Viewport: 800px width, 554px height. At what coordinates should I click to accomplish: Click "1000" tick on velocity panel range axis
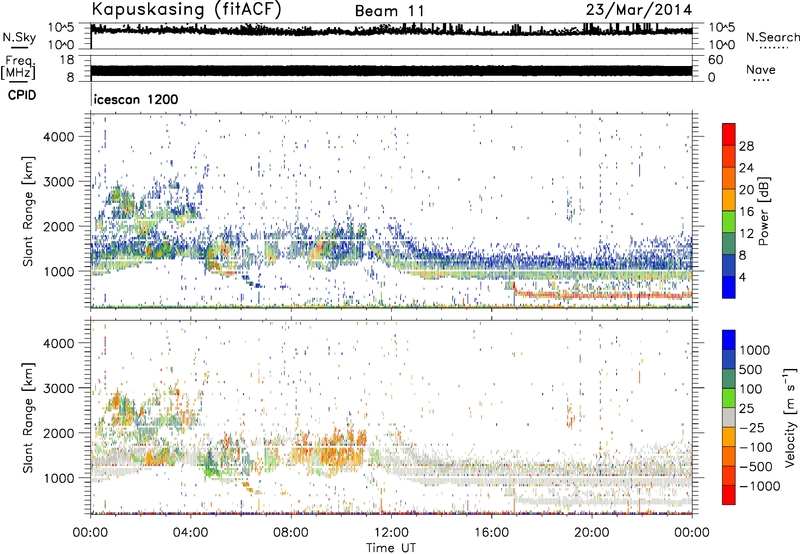58,478
